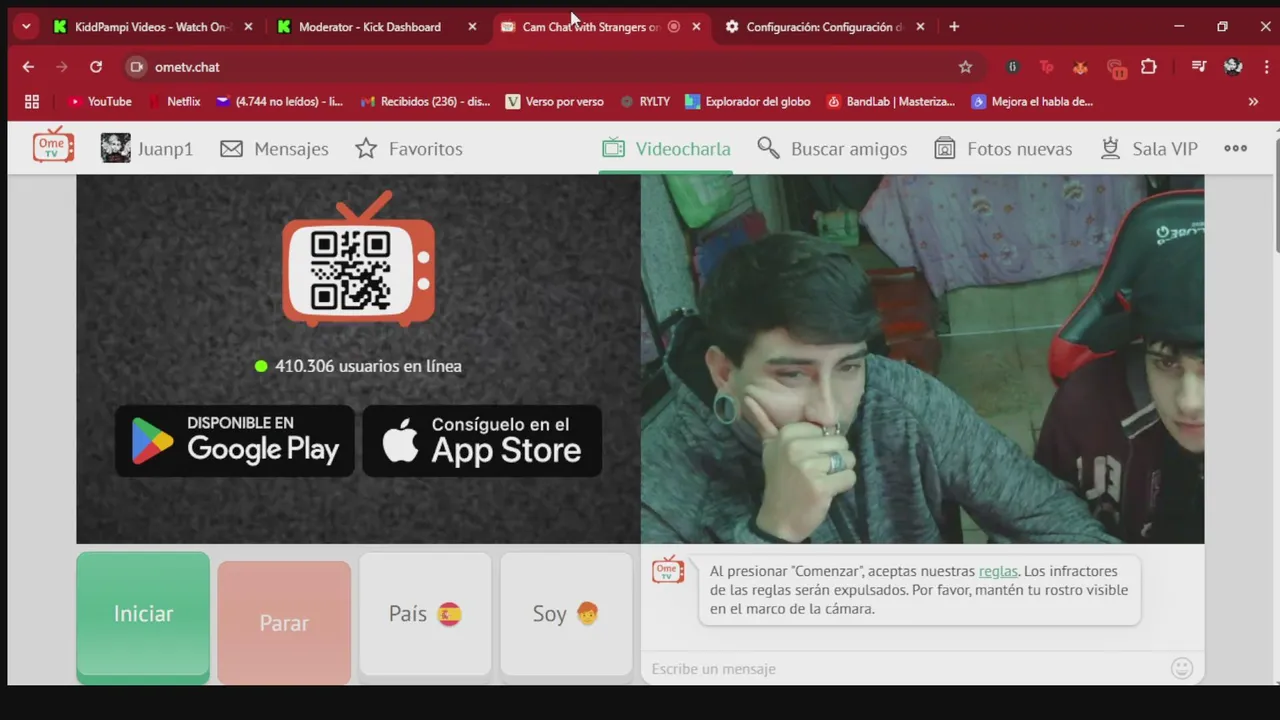Open the Gmail Recibidos bookmark
The height and width of the screenshot is (720, 1280).
[425, 101]
